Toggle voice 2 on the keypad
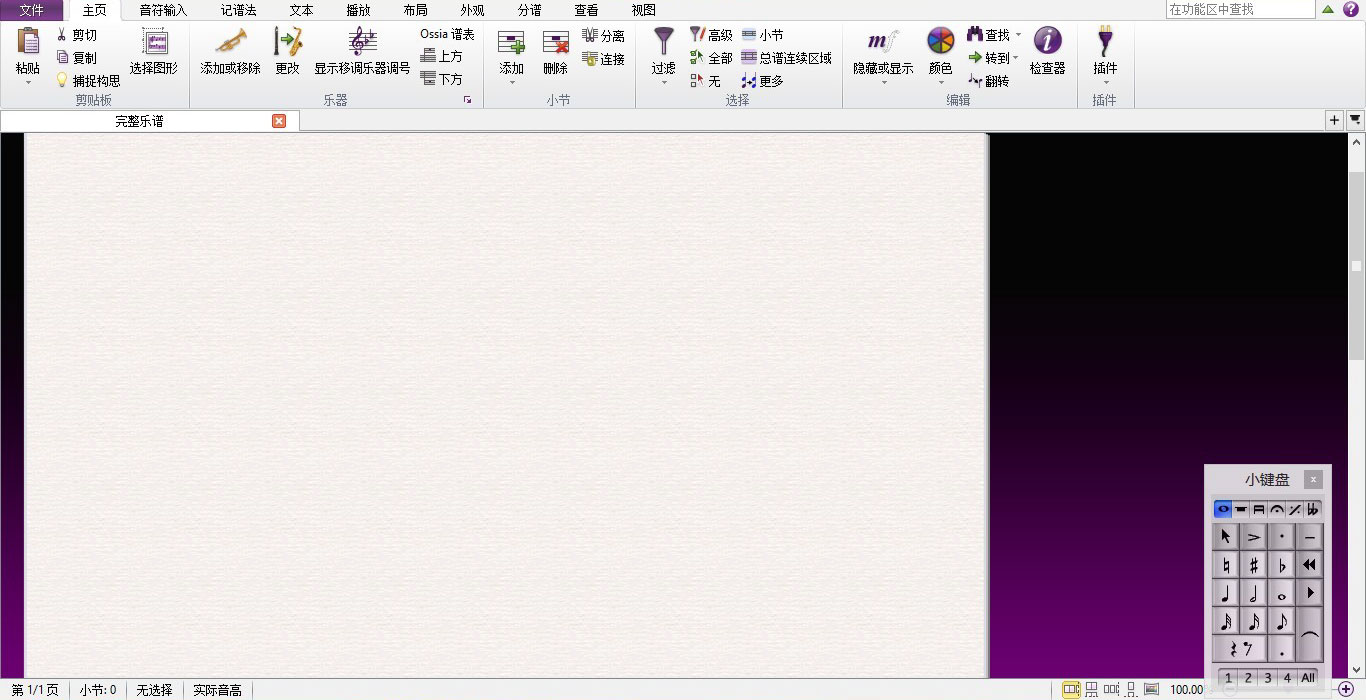This screenshot has width=1366, height=700. coord(1248,678)
